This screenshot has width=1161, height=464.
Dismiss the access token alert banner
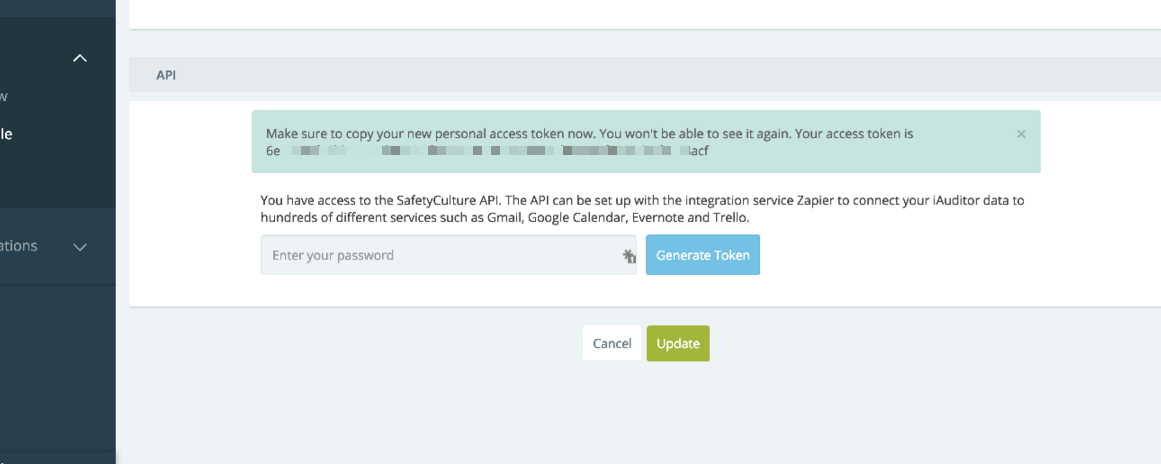(1021, 134)
